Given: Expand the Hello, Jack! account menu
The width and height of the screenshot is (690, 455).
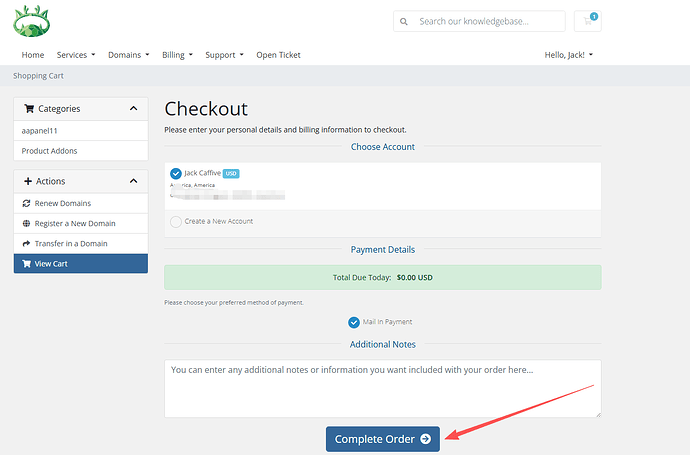Looking at the screenshot, I should [x=568, y=55].
